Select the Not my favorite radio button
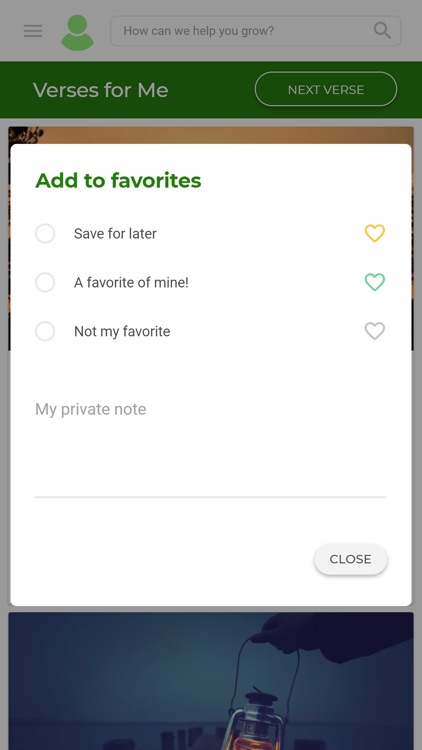The image size is (422, 750). [x=45, y=331]
